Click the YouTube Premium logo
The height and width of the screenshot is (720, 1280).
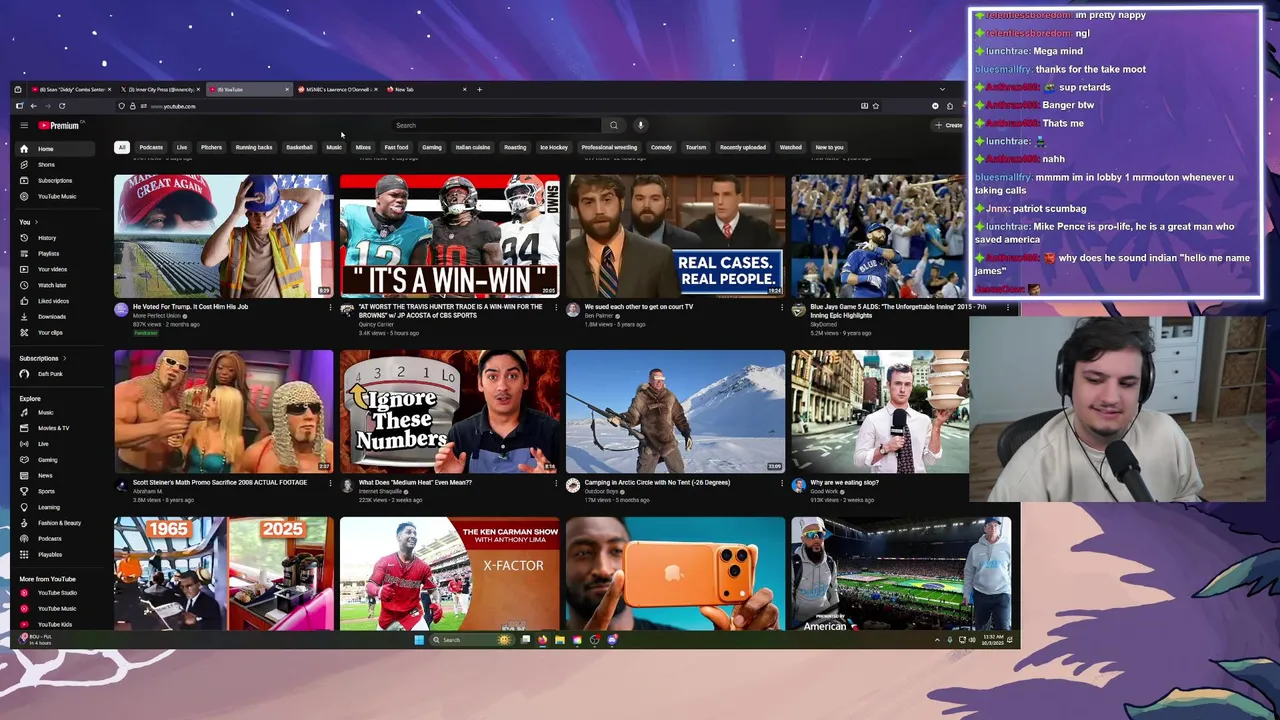point(58,125)
